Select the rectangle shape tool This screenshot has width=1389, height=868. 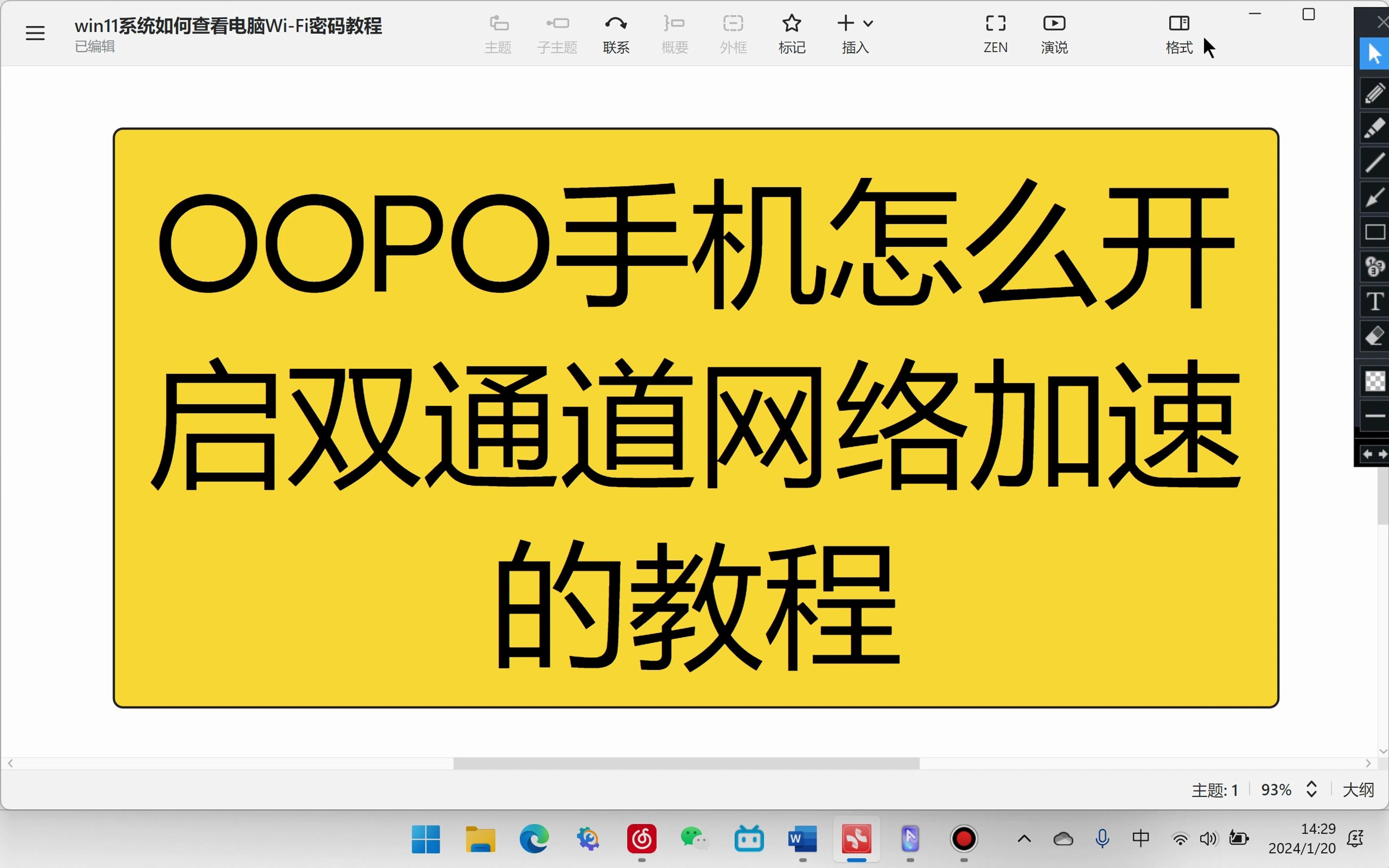tap(1374, 232)
